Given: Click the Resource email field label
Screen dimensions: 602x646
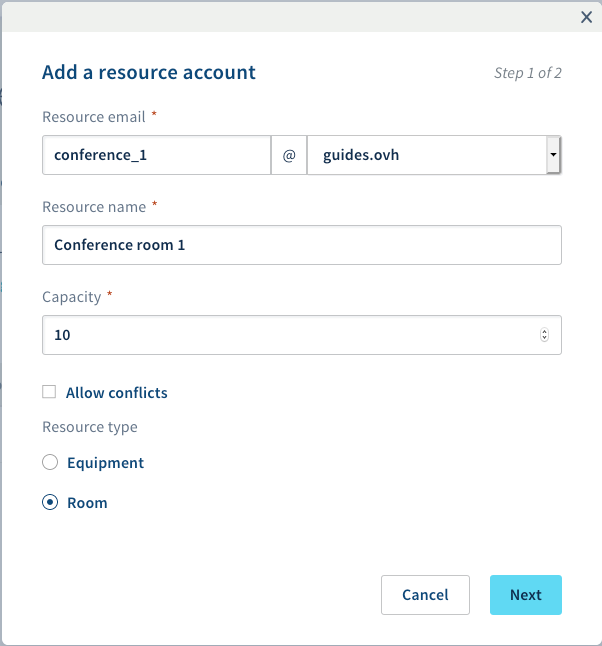Looking at the screenshot, I should coord(93,117).
